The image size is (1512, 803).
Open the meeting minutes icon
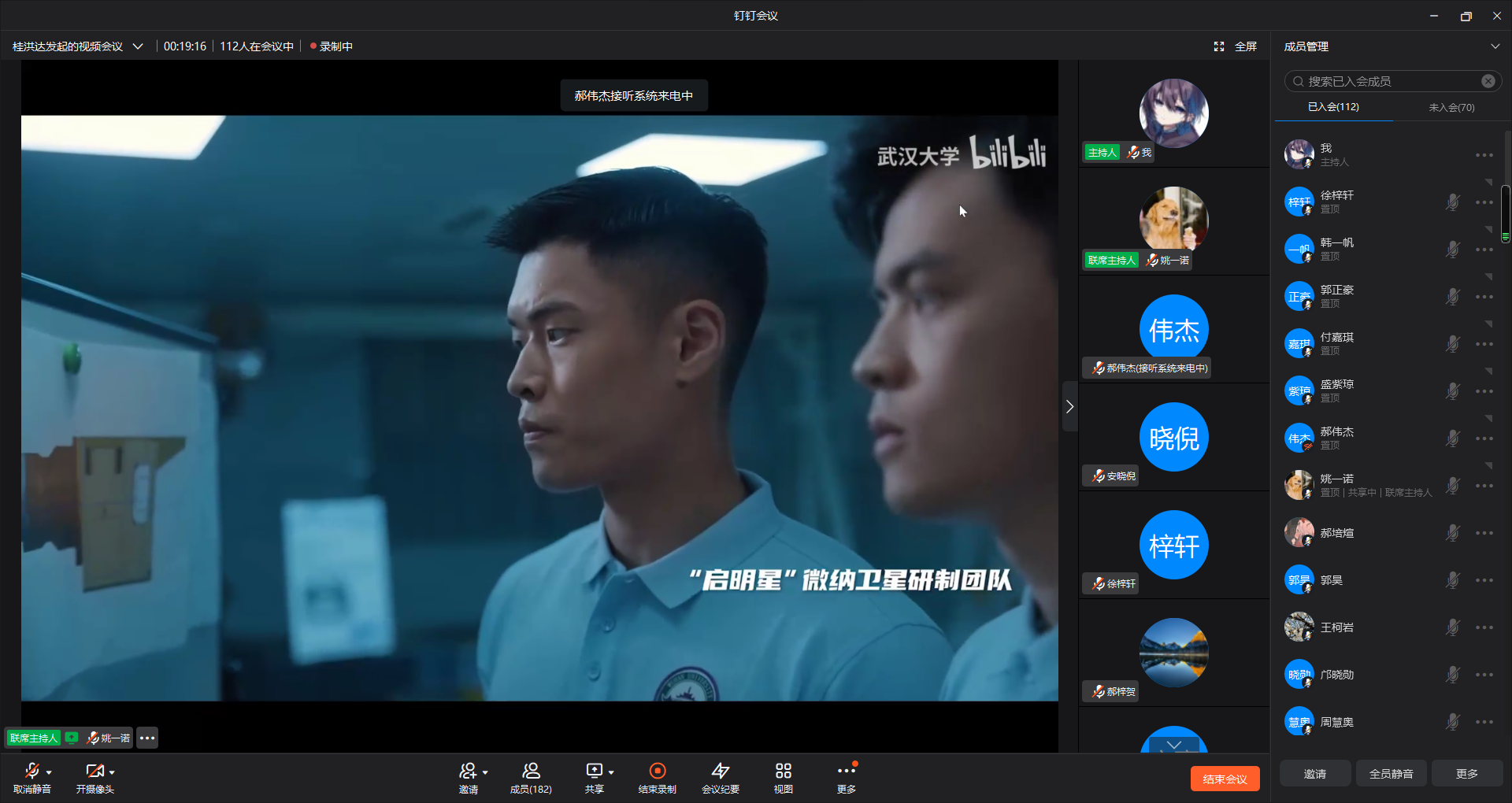coord(720,771)
